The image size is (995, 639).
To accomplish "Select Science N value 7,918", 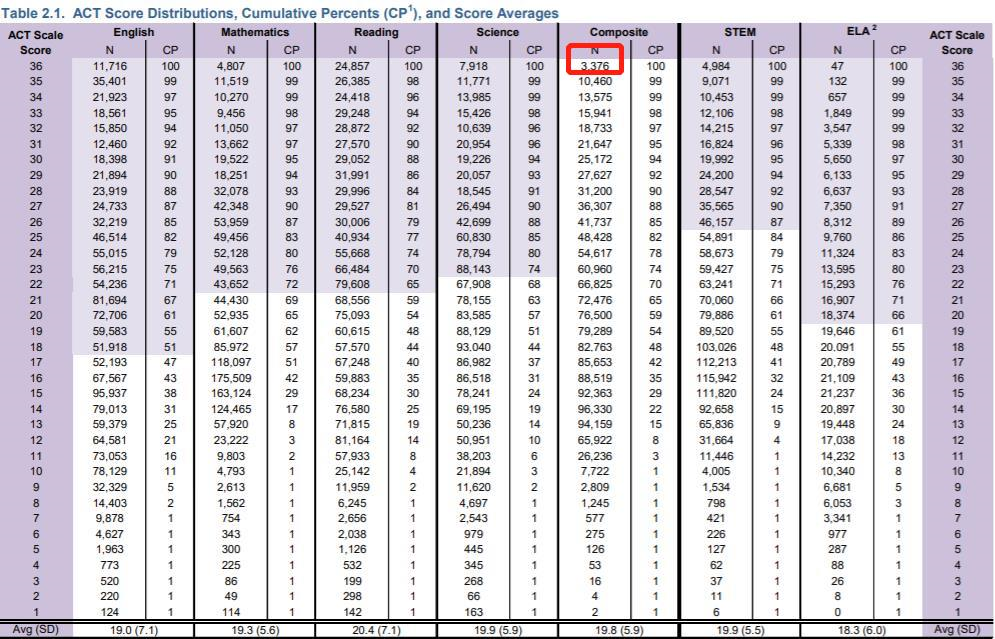I will tap(476, 66).
